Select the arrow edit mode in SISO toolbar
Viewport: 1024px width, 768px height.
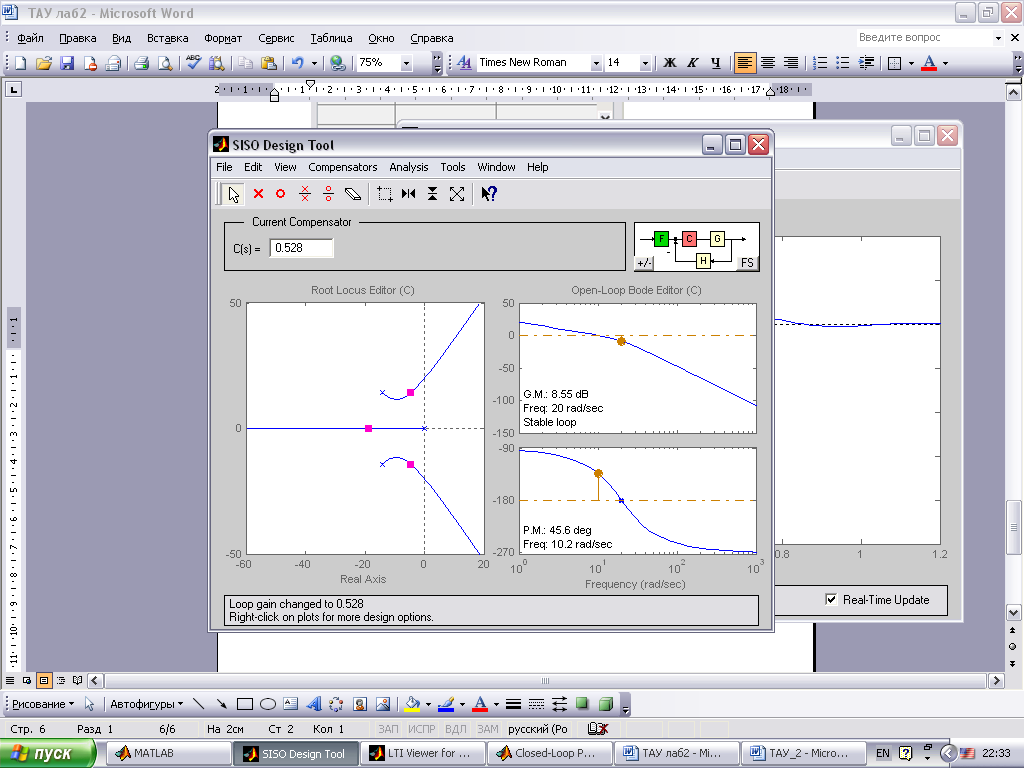(233, 194)
